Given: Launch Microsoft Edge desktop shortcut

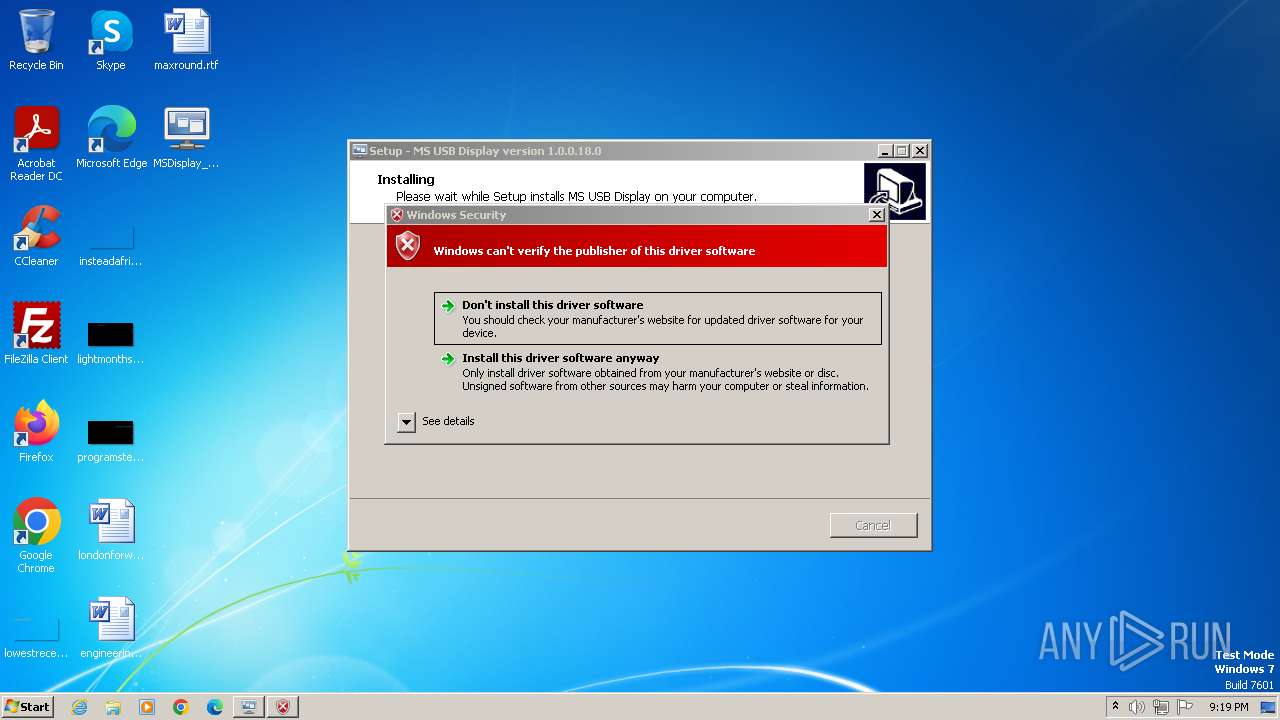Looking at the screenshot, I should pyautogui.click(x=111, y=138).
